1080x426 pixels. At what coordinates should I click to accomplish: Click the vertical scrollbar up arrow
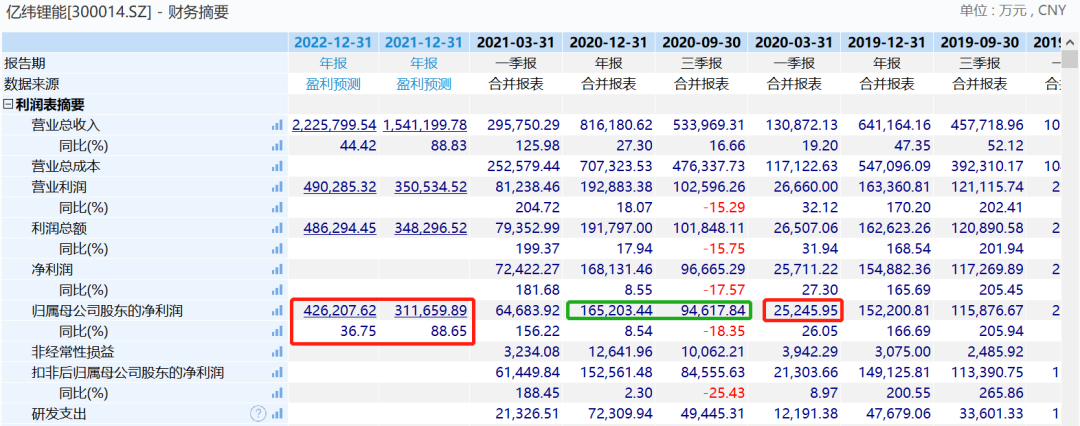(x=1072, y=41)
